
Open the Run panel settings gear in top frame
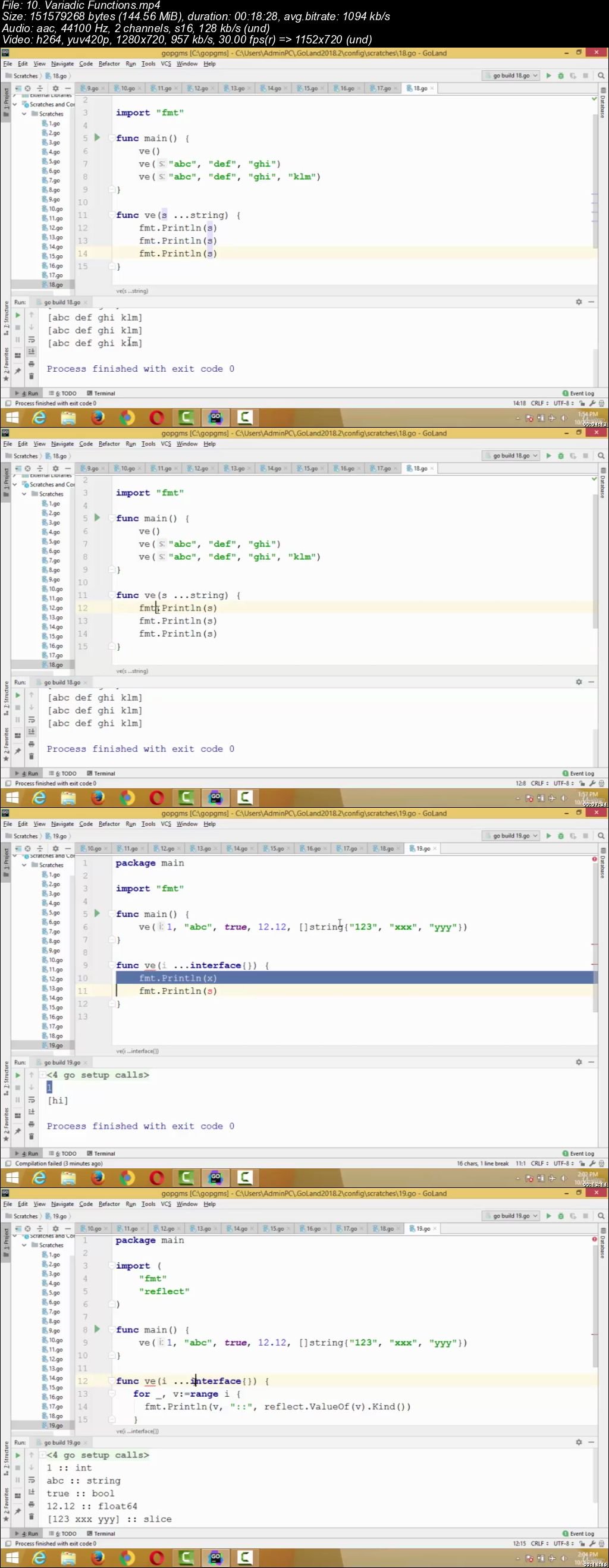(579, 302)
